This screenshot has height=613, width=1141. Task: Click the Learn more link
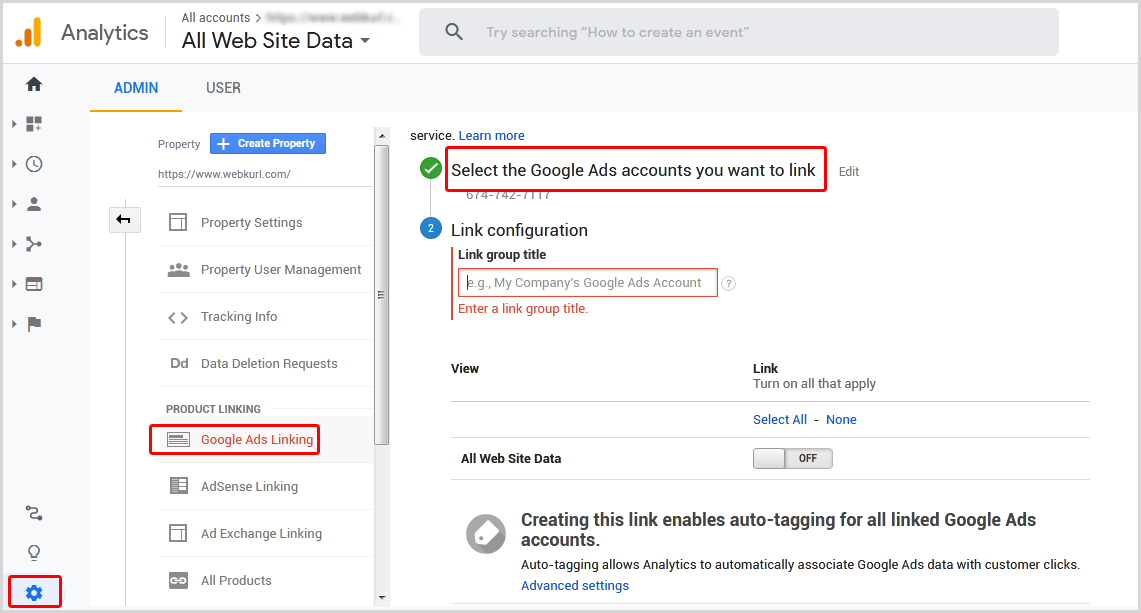click(491, 135)
